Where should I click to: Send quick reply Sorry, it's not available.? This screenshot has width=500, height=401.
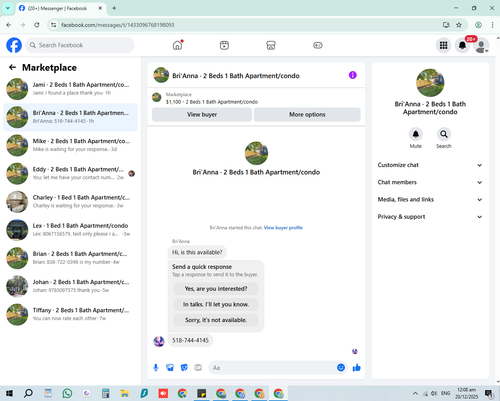216,320
